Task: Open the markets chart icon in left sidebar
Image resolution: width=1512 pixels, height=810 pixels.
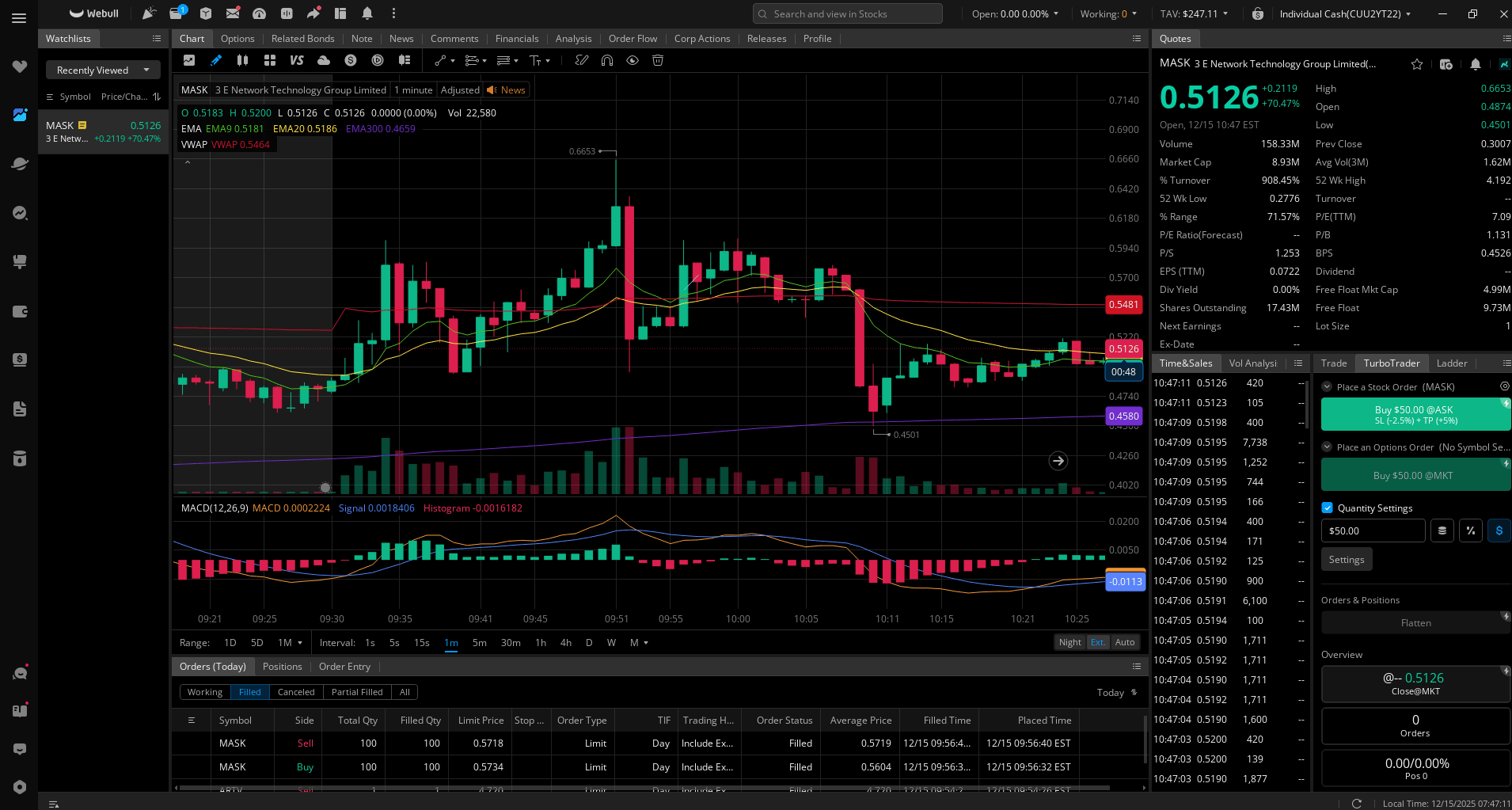Action: tap(20, 115)
